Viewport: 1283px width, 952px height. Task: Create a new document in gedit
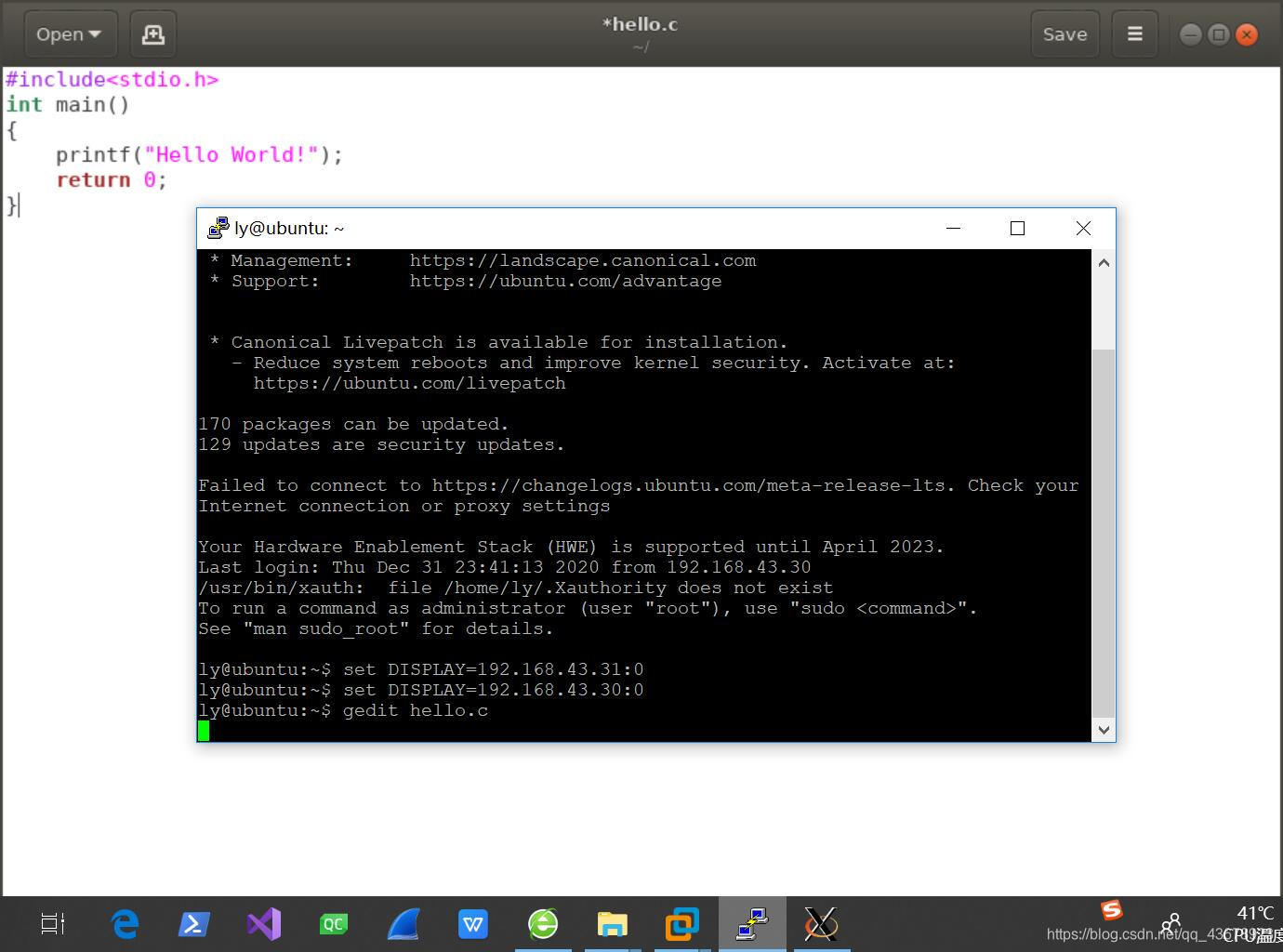pyautogui.click(x=152, y=34)
